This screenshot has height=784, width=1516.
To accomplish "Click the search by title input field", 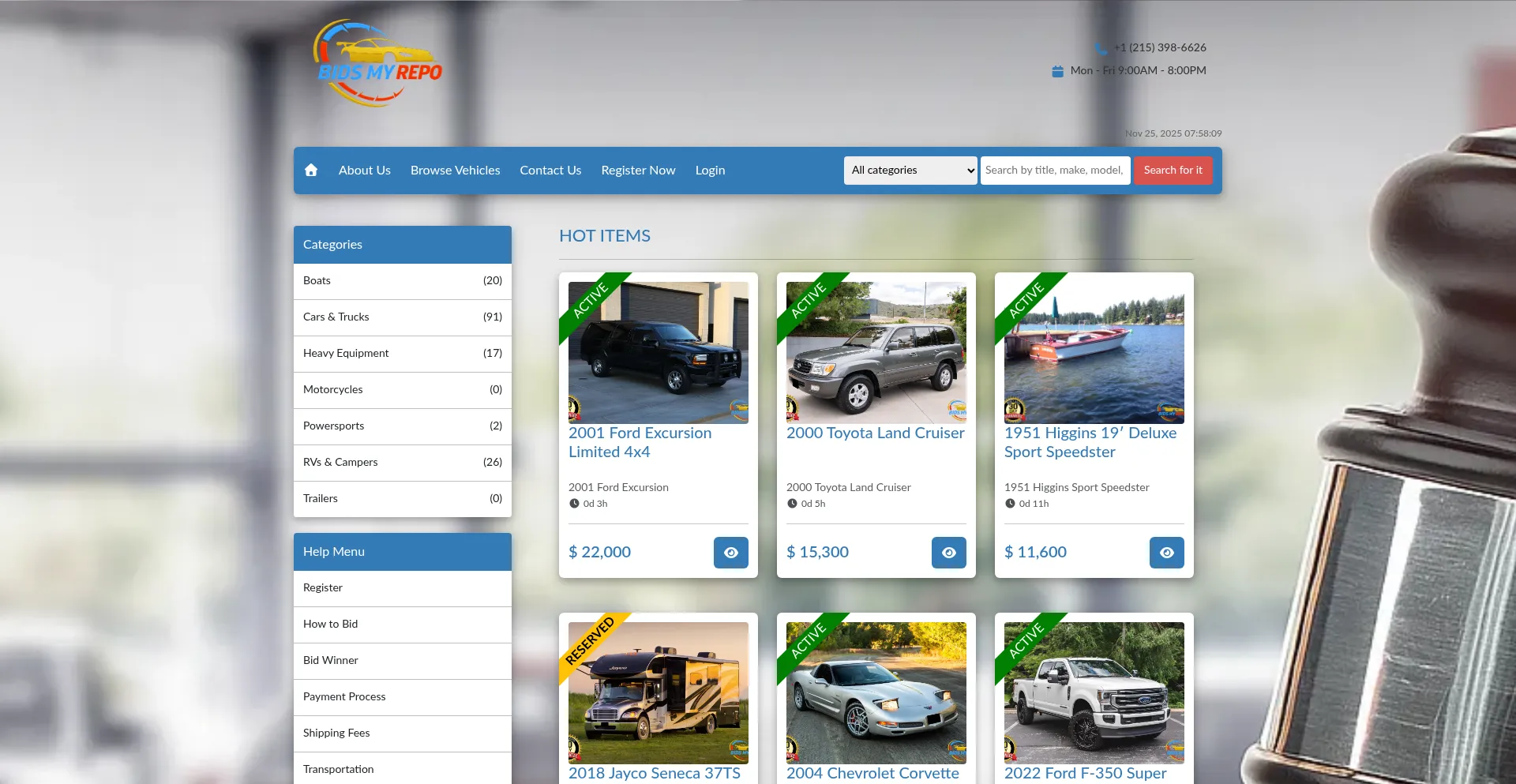I will tap(1054, 171).
